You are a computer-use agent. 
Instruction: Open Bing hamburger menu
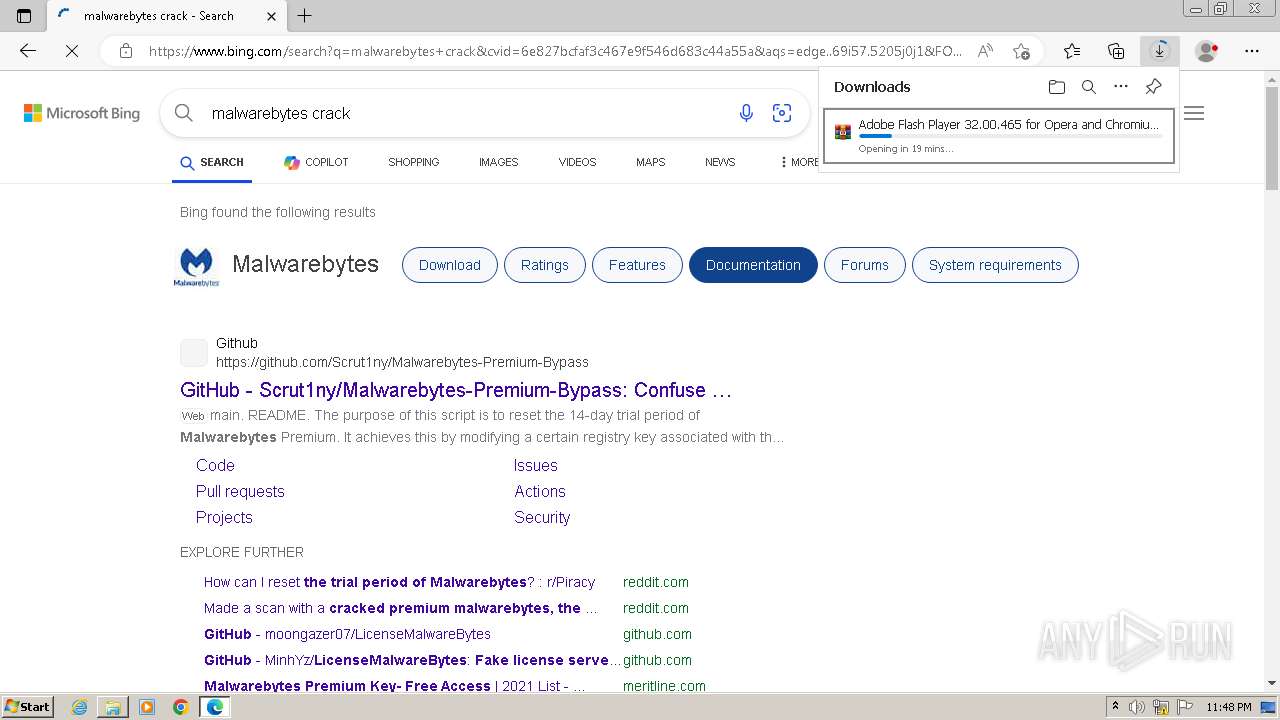[1194, 113]
